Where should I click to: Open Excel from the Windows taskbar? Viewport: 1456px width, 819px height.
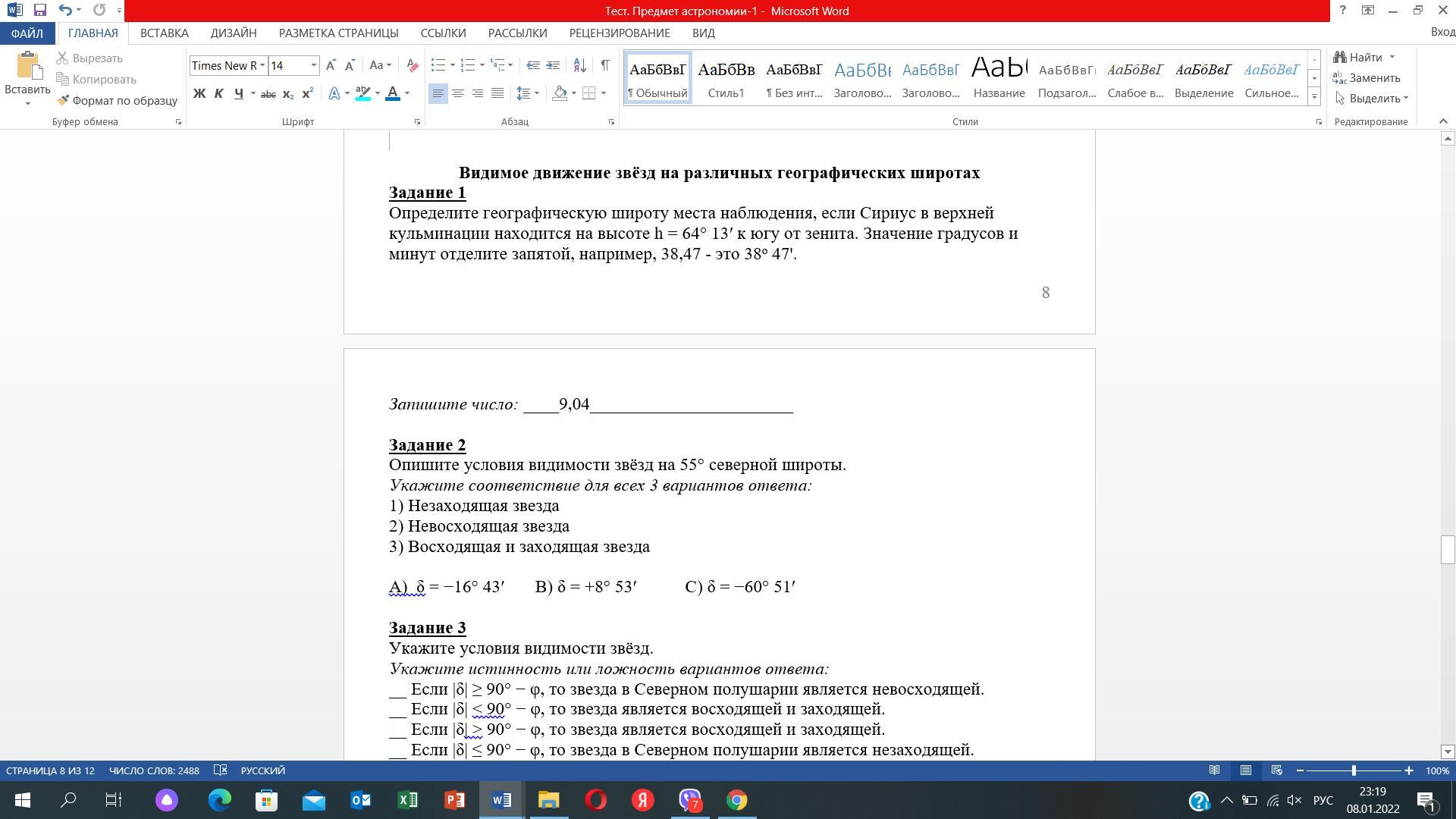pos(407,800)
